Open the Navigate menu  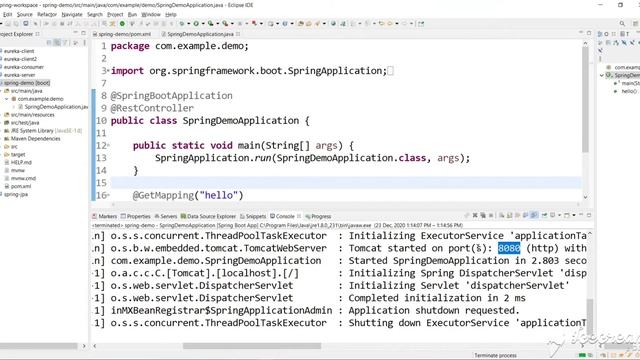click(x=72, y=14)
